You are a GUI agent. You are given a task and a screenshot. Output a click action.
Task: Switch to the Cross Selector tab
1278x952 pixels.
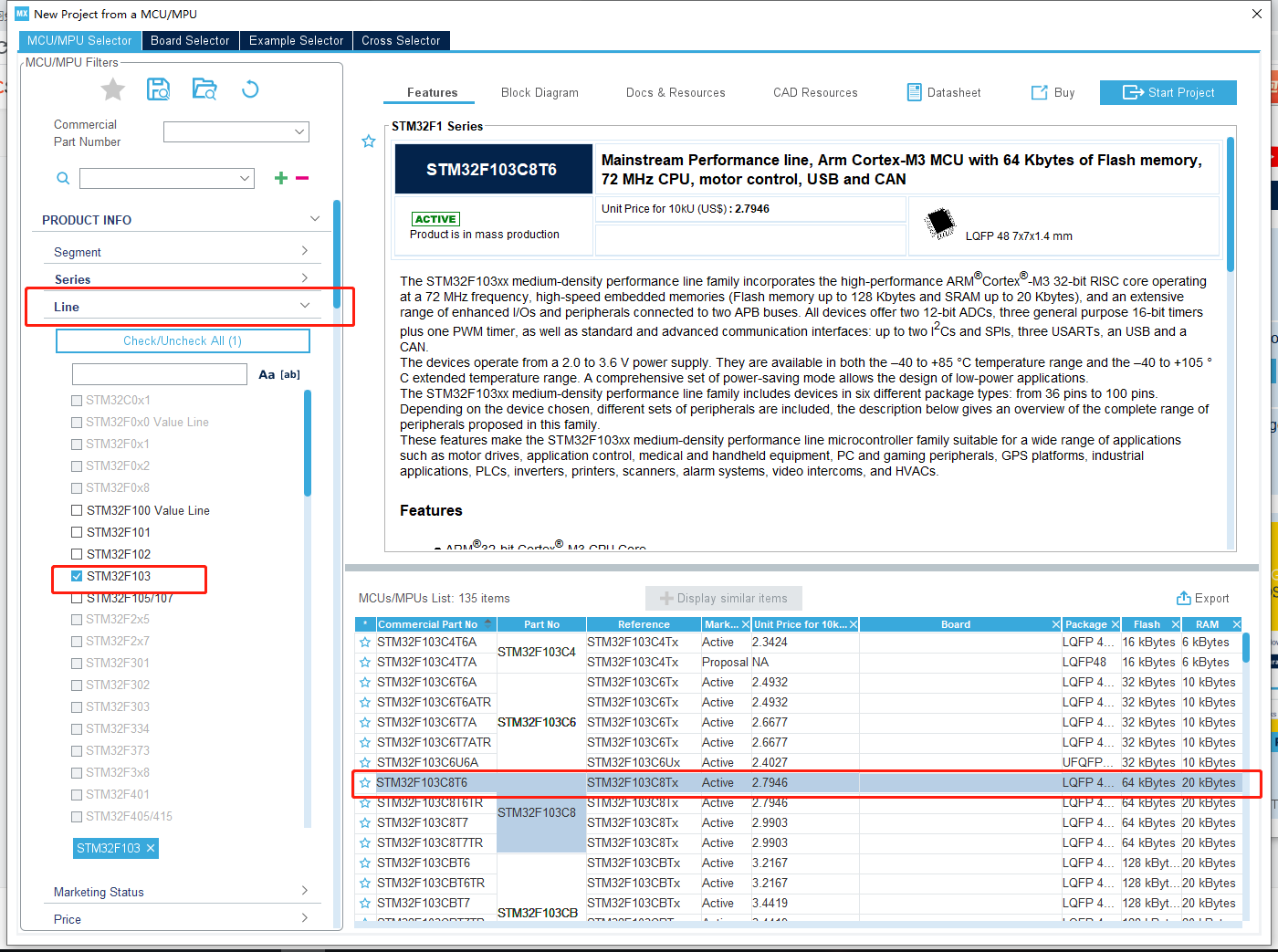(401, 40)
